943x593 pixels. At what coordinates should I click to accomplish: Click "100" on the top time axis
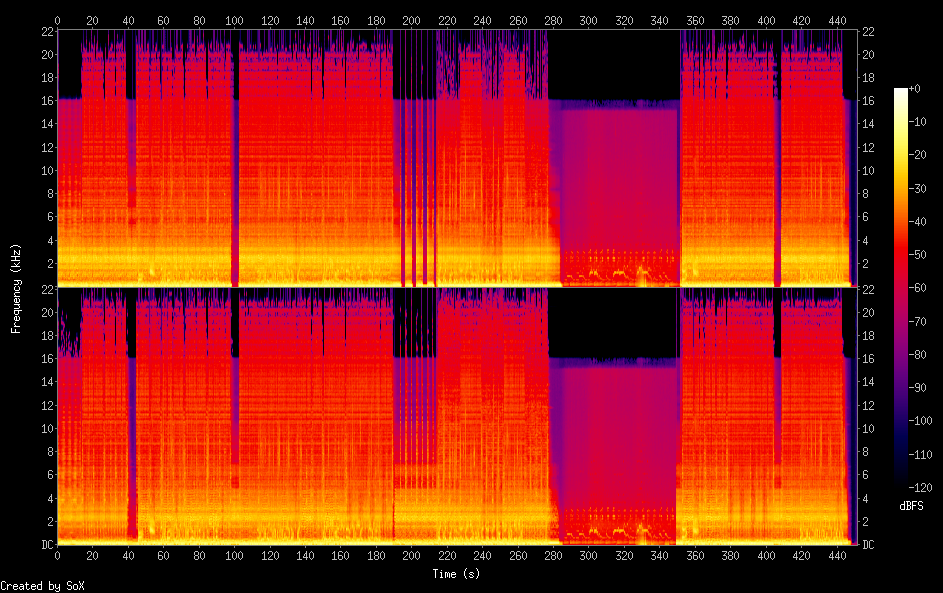pyautogui.click(x=234, y=20)
